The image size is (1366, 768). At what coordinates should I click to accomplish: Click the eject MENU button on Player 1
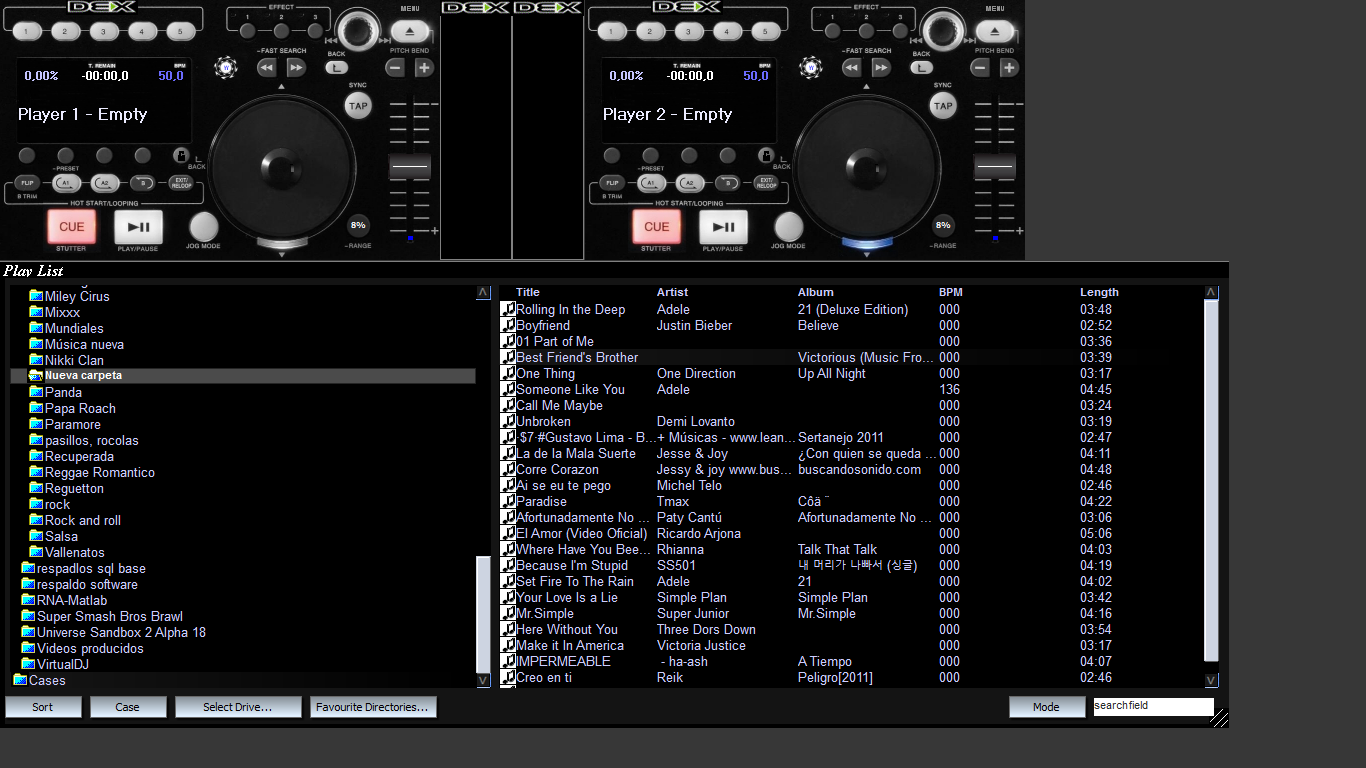(410, 31)
